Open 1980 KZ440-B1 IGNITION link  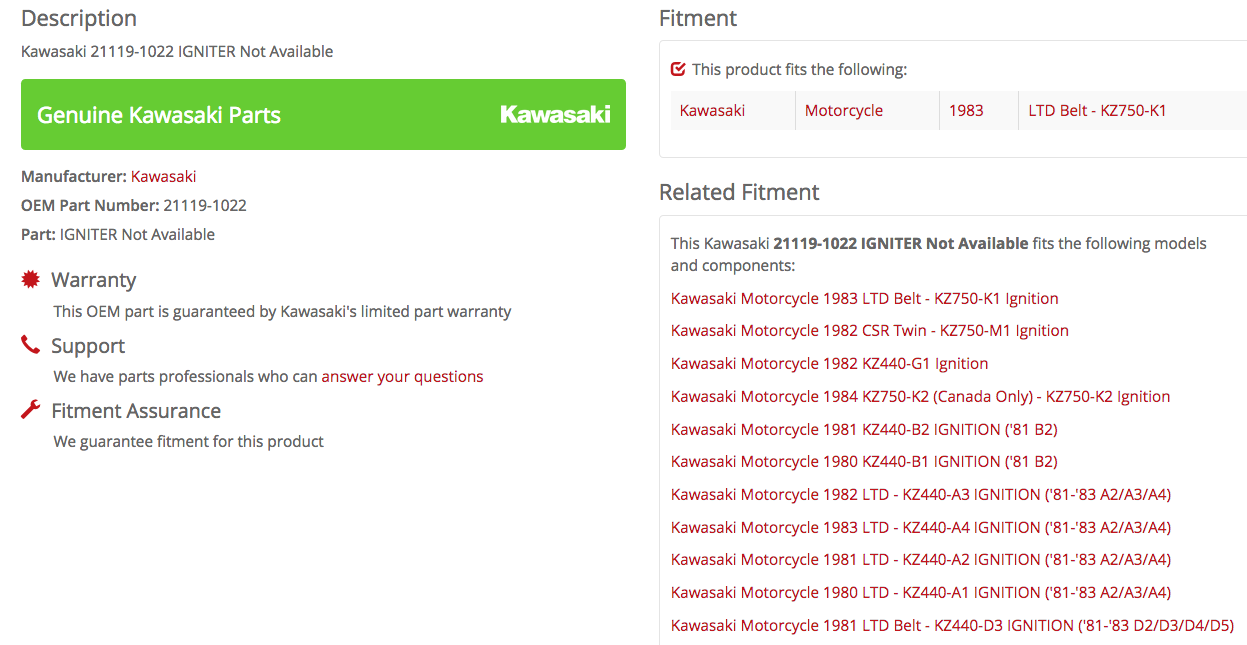pyautogui.click(x=864, y=462)
